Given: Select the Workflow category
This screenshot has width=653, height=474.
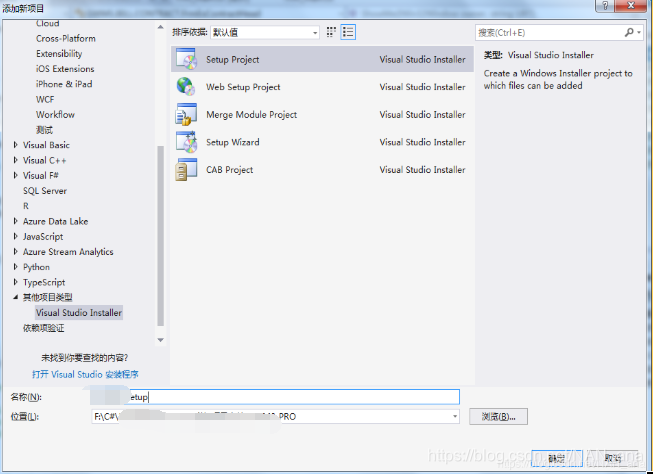Looking at the screenshot, I should (x=55, y=115).
